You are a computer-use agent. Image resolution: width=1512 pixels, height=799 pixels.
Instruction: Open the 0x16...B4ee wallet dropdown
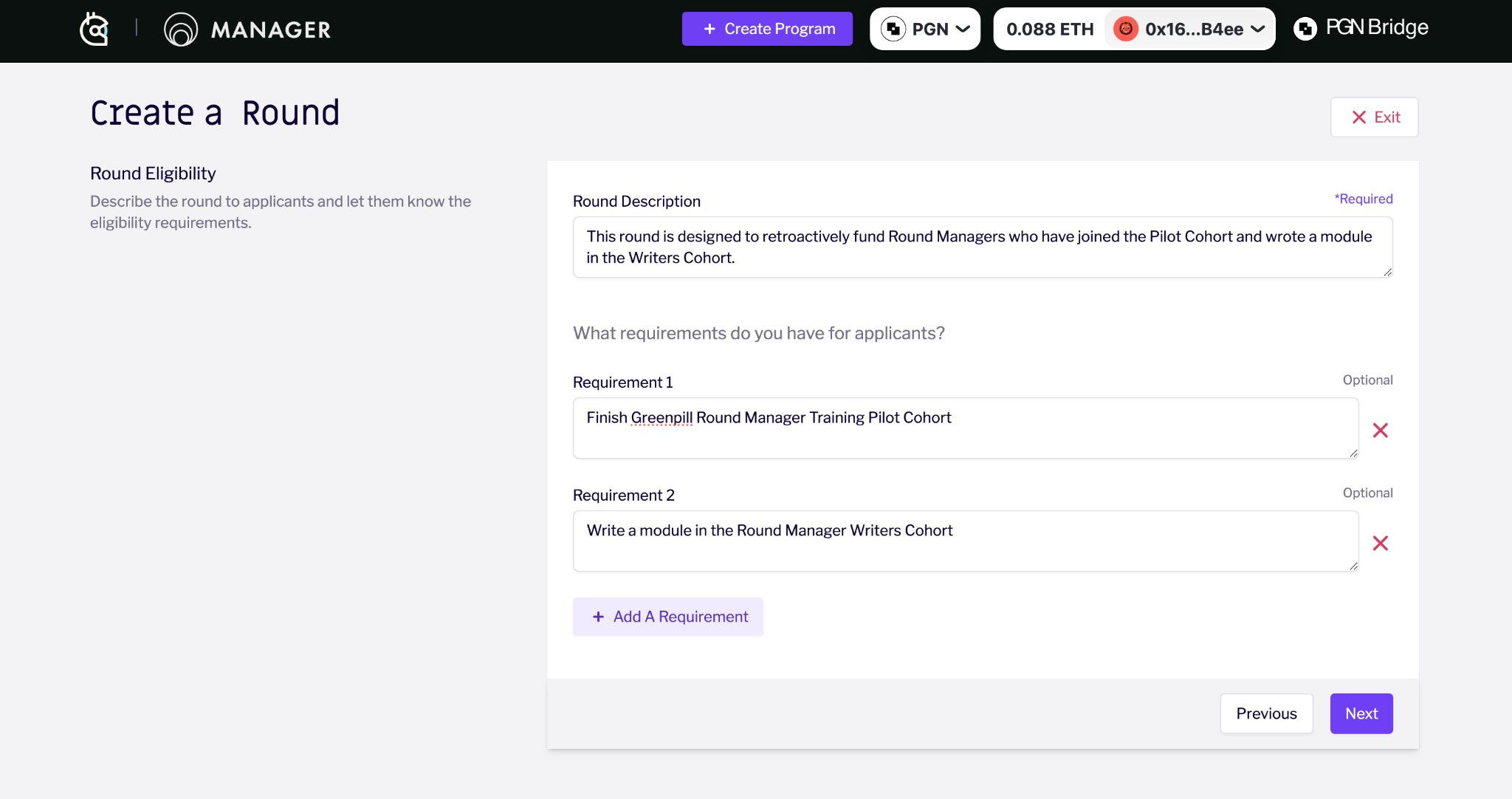(1189, 29)
